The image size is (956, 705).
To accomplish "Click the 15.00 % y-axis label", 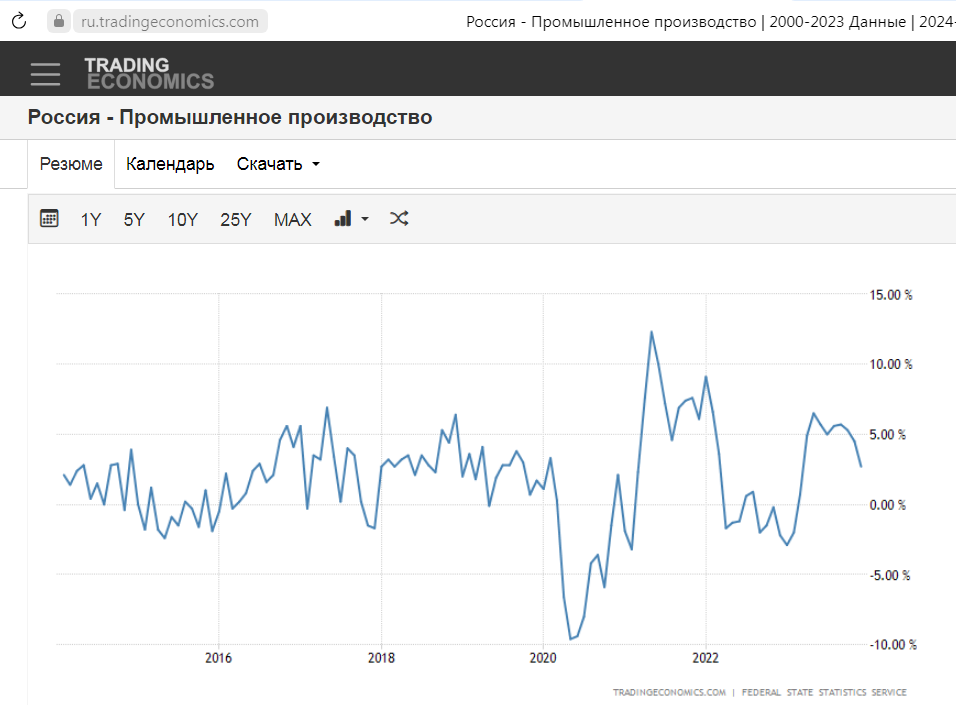I will coord(891,295).
